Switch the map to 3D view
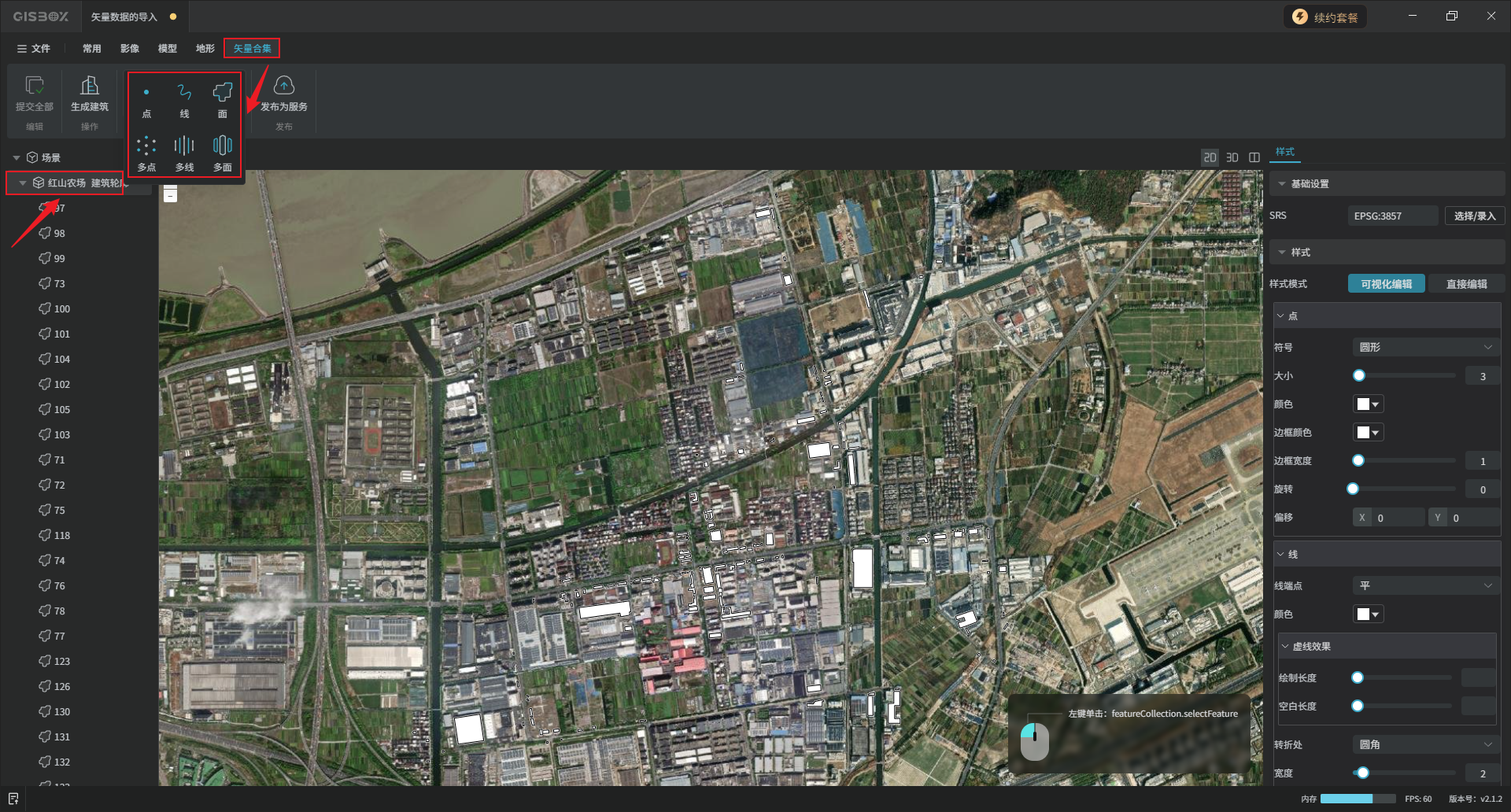The width and height of the screenshot is (1511, 812). pos(1232,157)
